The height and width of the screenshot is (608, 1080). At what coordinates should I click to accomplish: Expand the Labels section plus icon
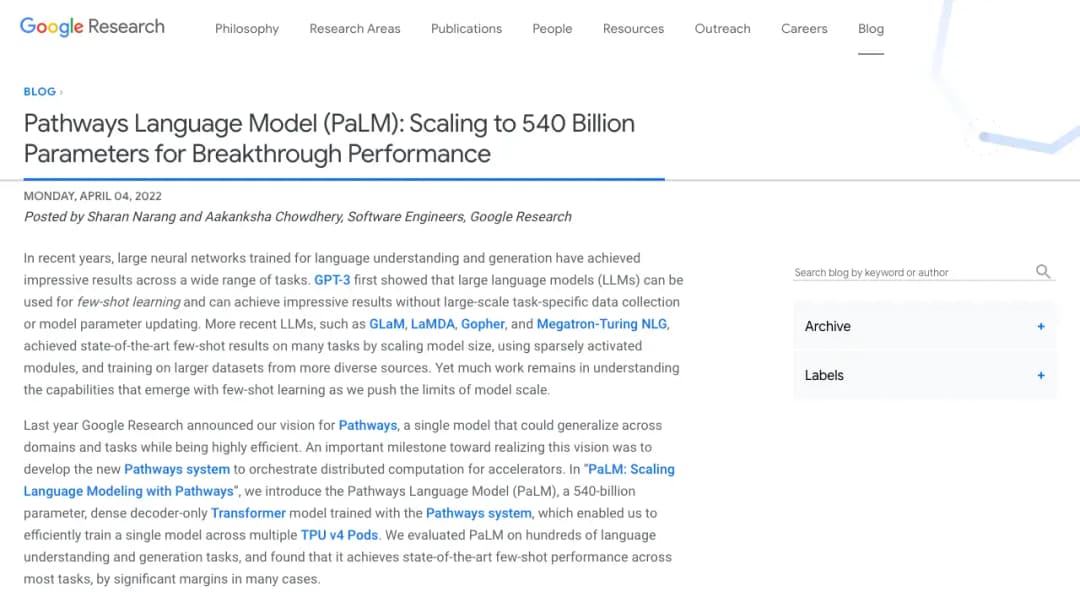coord(1041,375)
